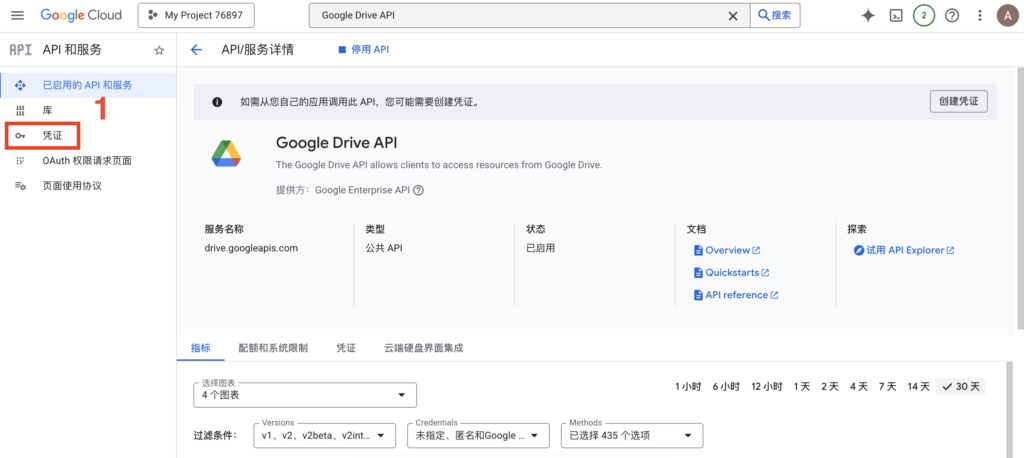Clear the search box with X icon
Image resolution: width=1024 pixels, height=458 pixels.
click(733, 16)
